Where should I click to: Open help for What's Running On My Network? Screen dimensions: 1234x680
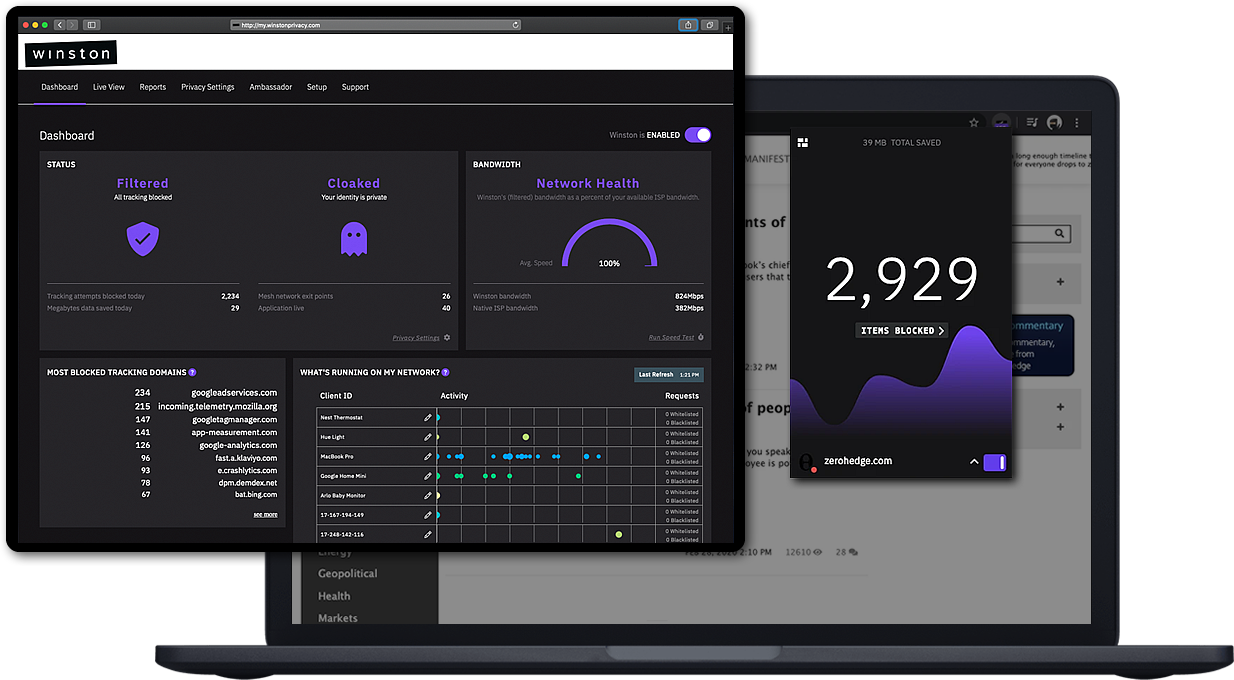pyautogui.click(x=446, y=372)
